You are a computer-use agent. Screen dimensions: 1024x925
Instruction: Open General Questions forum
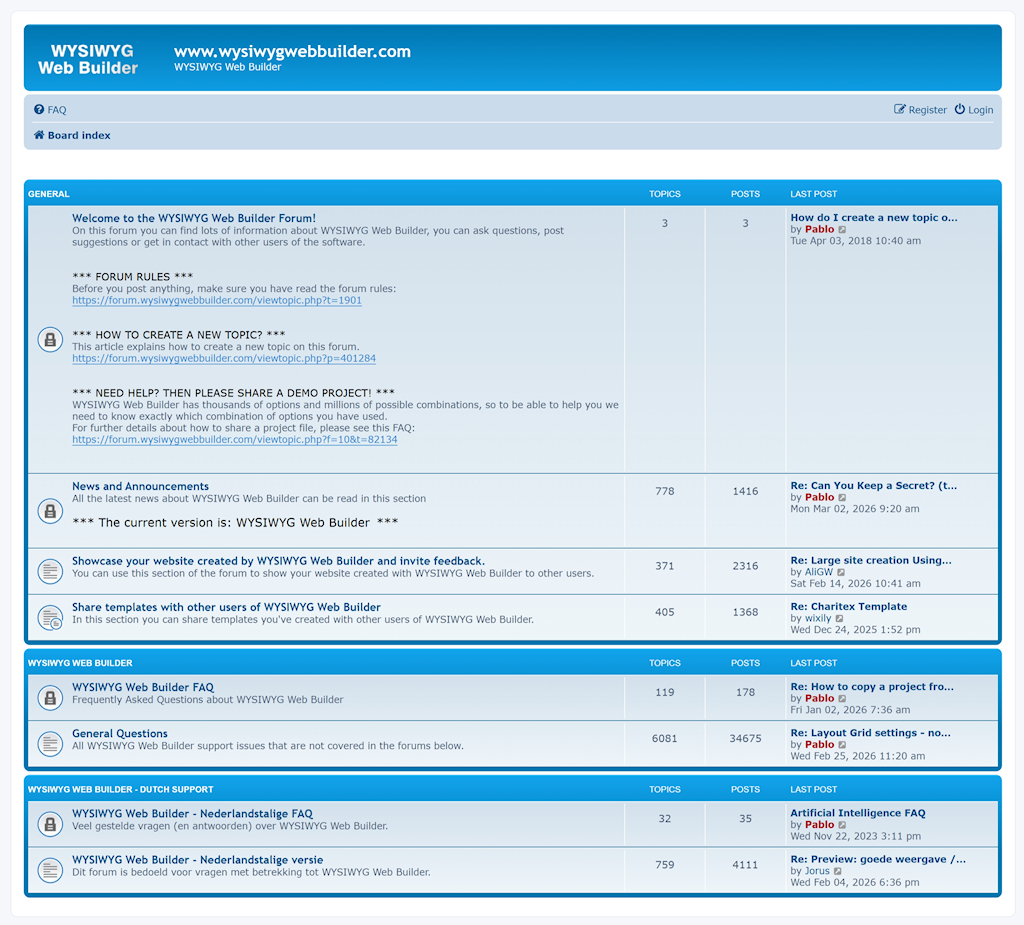coord(119,733)
